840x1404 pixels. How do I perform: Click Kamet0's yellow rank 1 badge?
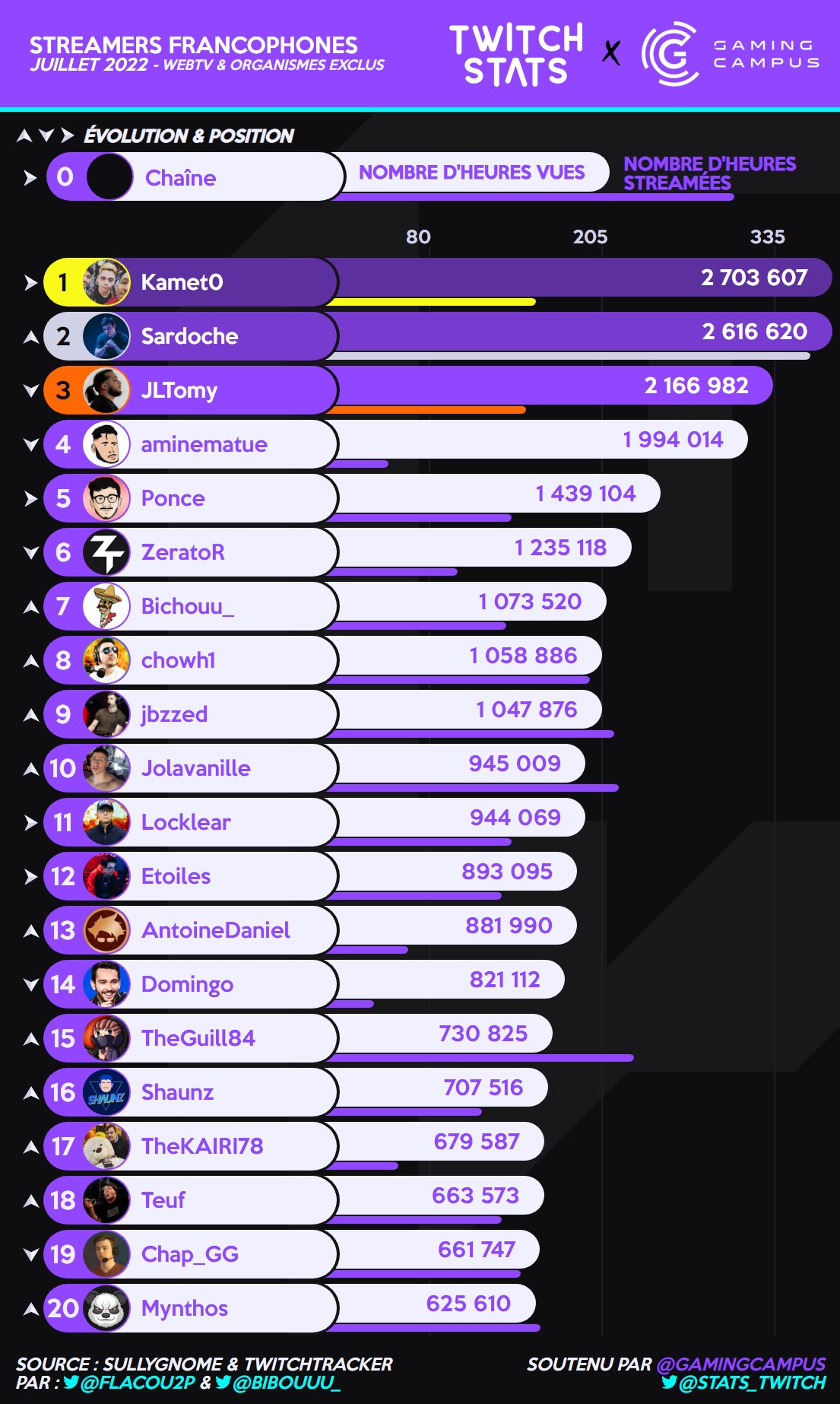[x=63, y=283]
